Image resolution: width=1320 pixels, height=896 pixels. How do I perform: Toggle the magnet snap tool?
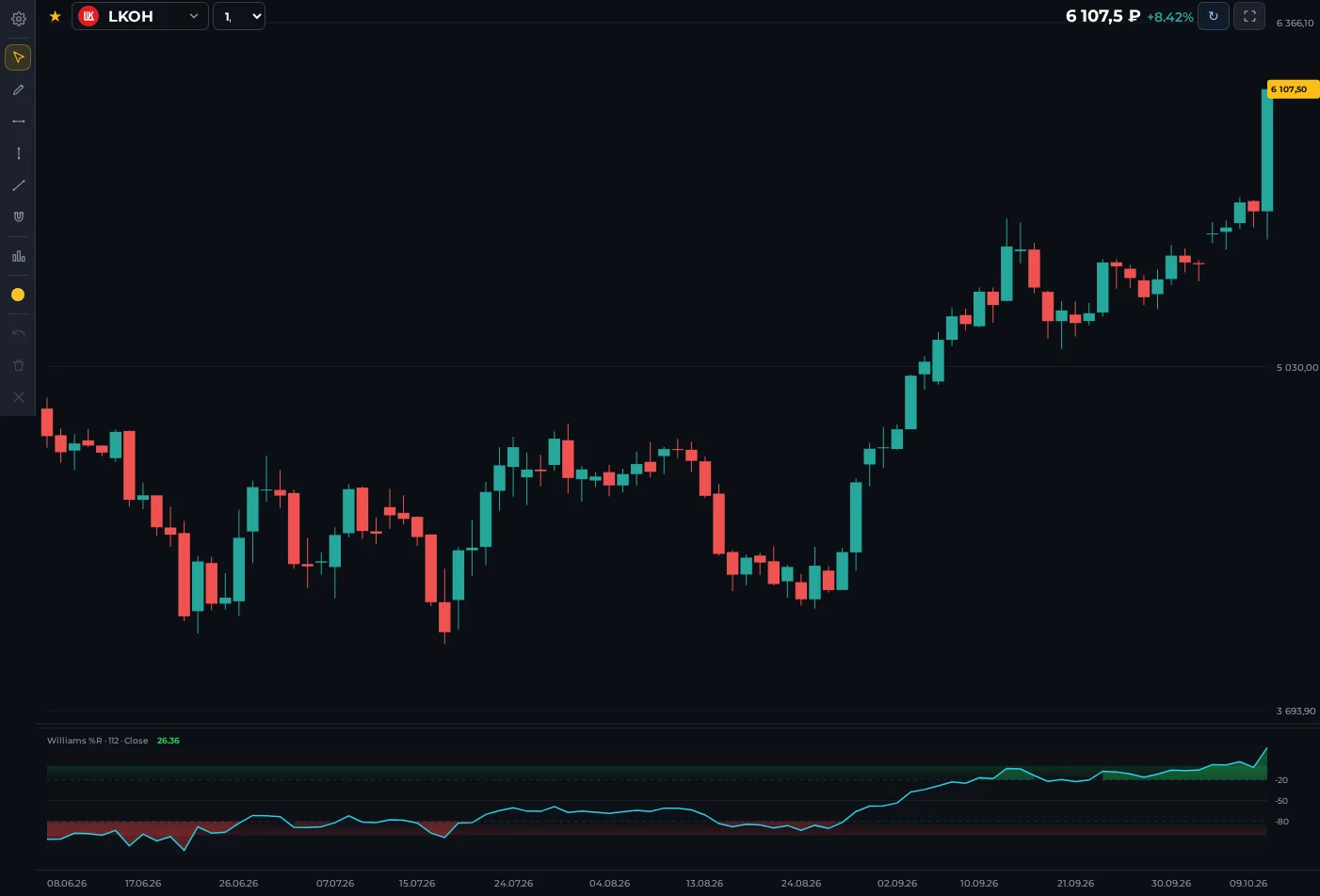click(18, 216)
